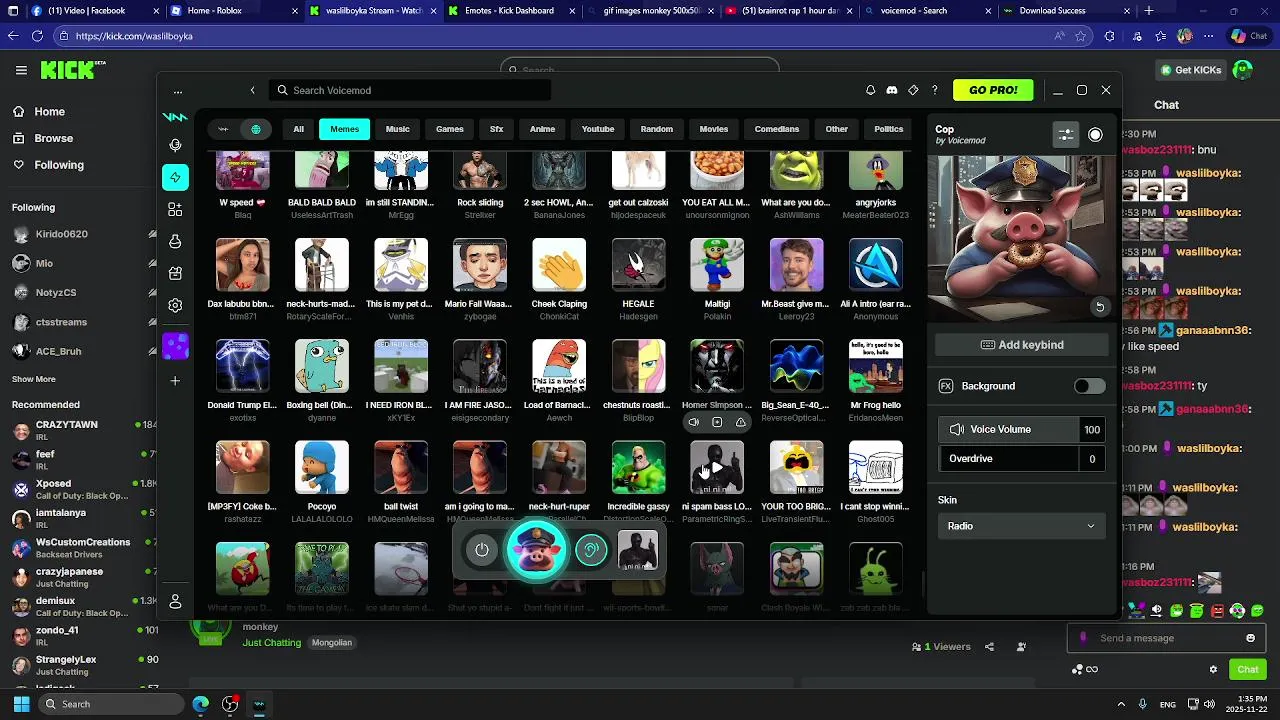This screenshot has height=720, width=1280.
Task: Open voice settings sliders icon for Cop
Action: click(1066, 134)
